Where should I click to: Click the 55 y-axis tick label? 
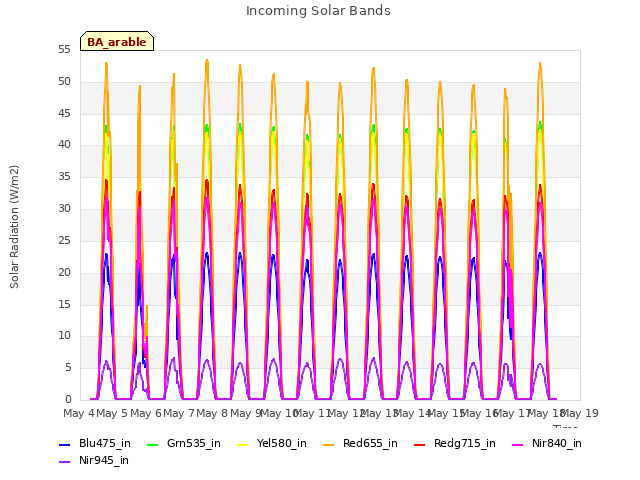[64, 50]
